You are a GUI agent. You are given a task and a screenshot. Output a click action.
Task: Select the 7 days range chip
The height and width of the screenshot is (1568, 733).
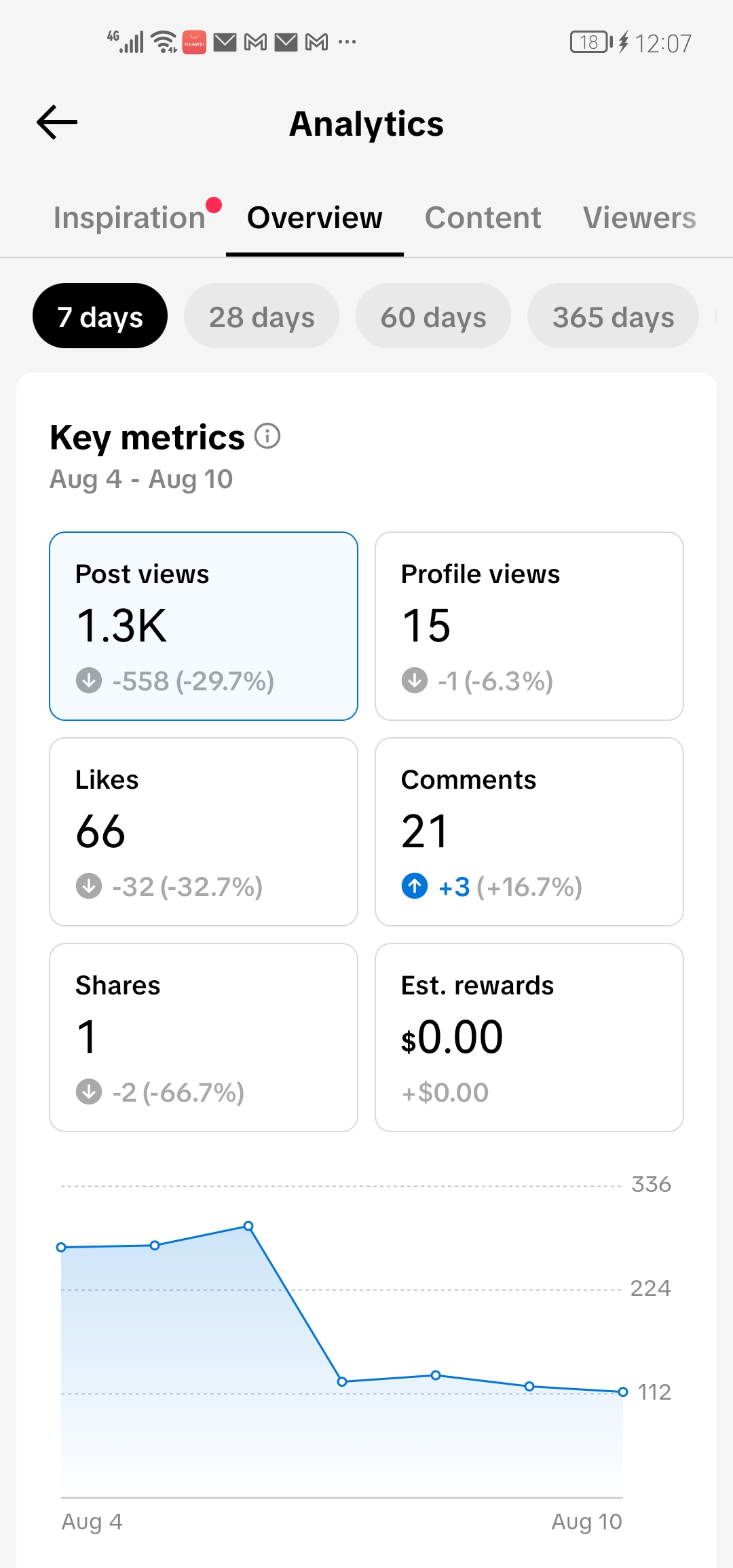[x=100, y=316]
